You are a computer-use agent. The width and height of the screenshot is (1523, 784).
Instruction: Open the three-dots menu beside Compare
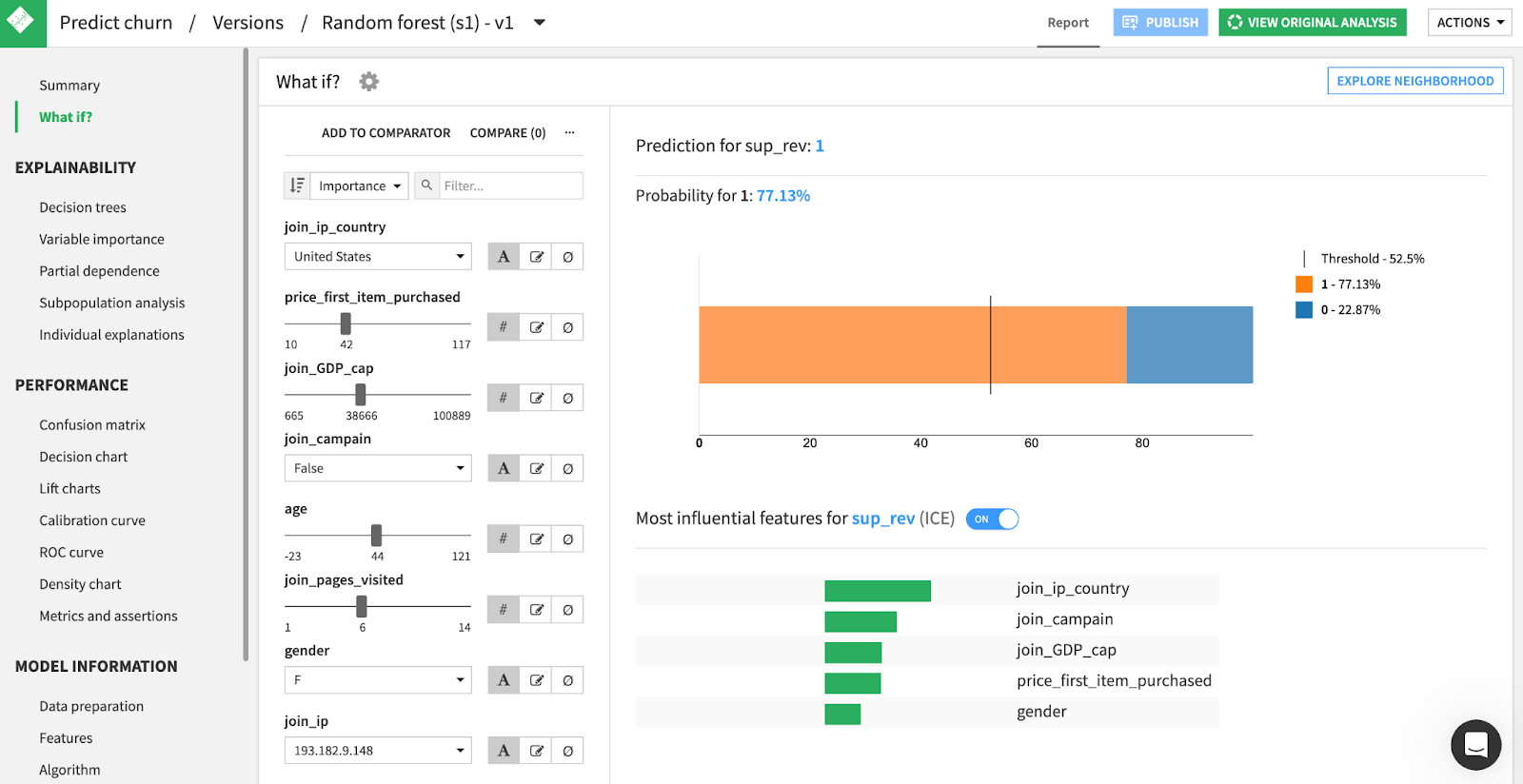click(569, 133)
